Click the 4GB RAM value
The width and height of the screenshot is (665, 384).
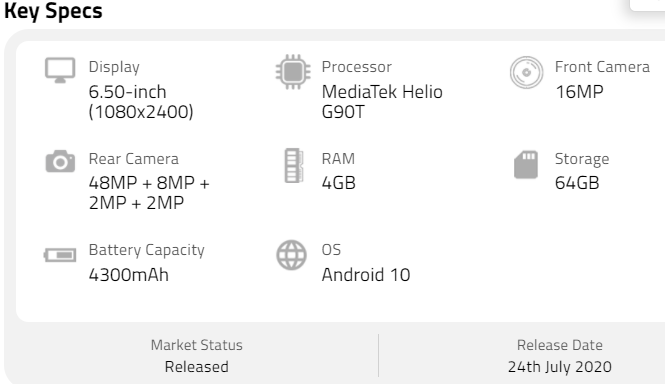(x=338, y=183)
